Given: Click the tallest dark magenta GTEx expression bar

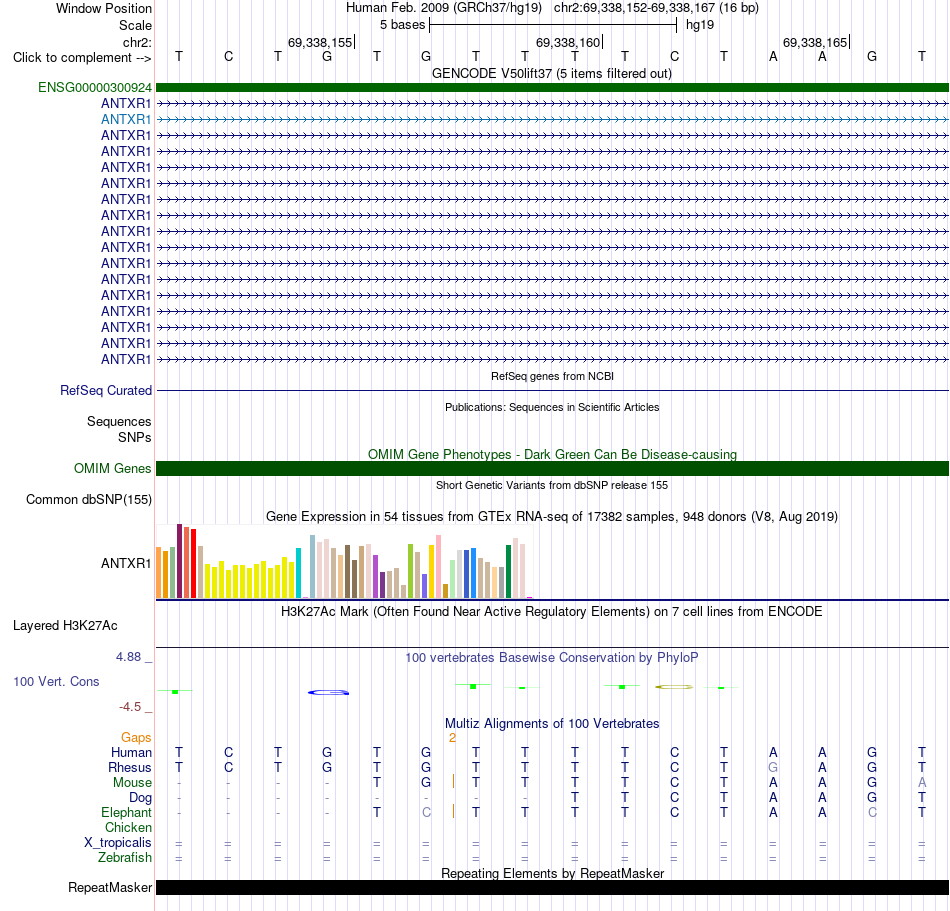Looking at the screenshot, I should pyautogui.click(x=179, y=562).
